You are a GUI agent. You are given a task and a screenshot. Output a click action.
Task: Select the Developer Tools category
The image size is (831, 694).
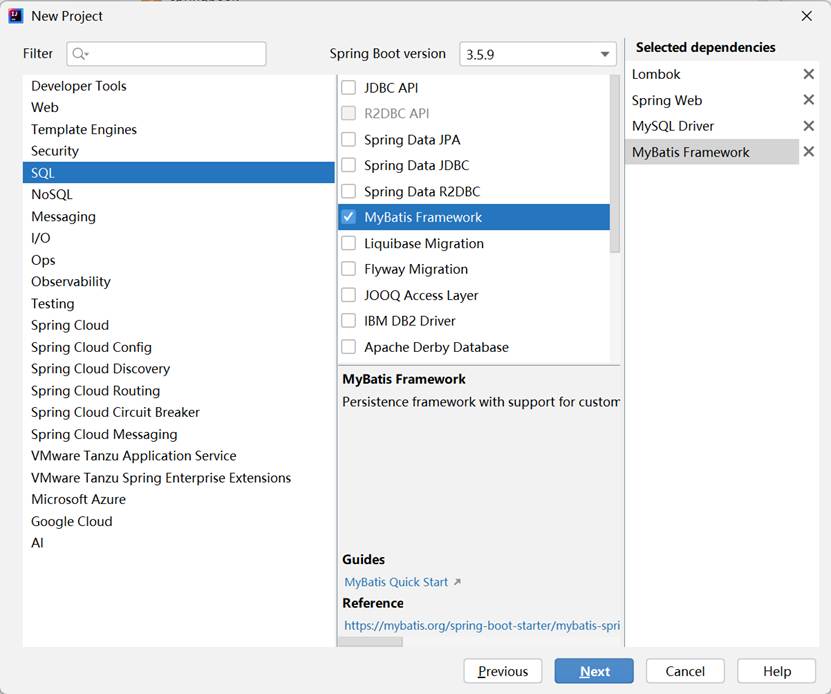point(179,86)
